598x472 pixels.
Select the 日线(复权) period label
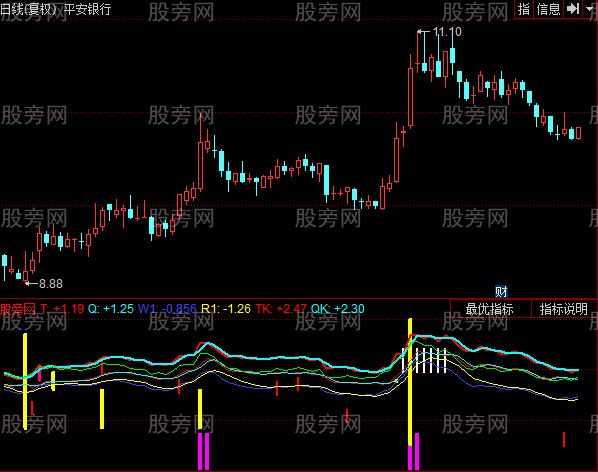pos(29,9)
